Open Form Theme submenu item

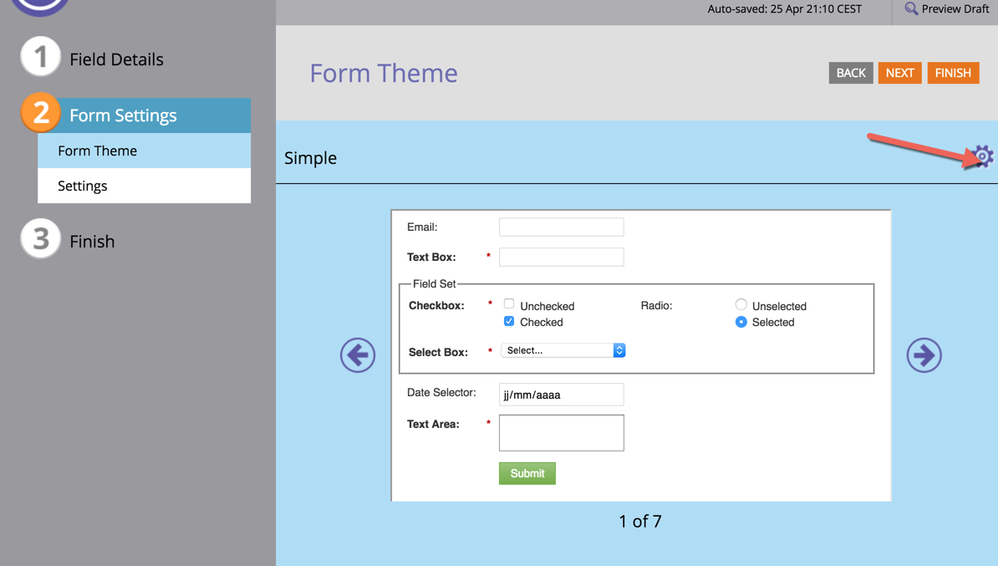[x=144, y=151]
